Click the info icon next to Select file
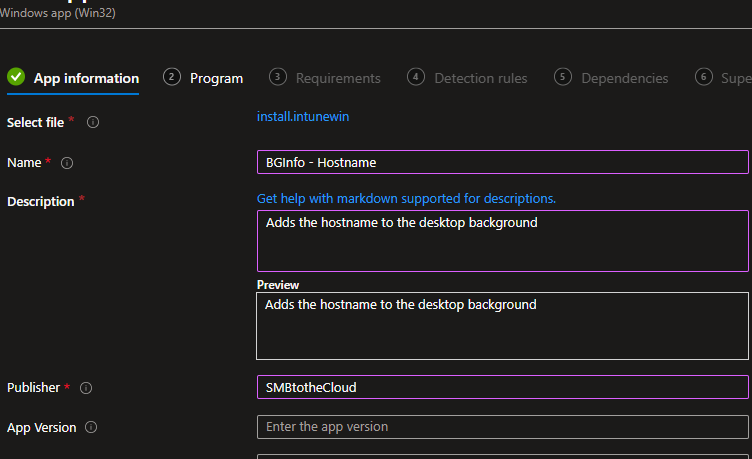Viewport: 752px width, 459px height. (93, 122)
